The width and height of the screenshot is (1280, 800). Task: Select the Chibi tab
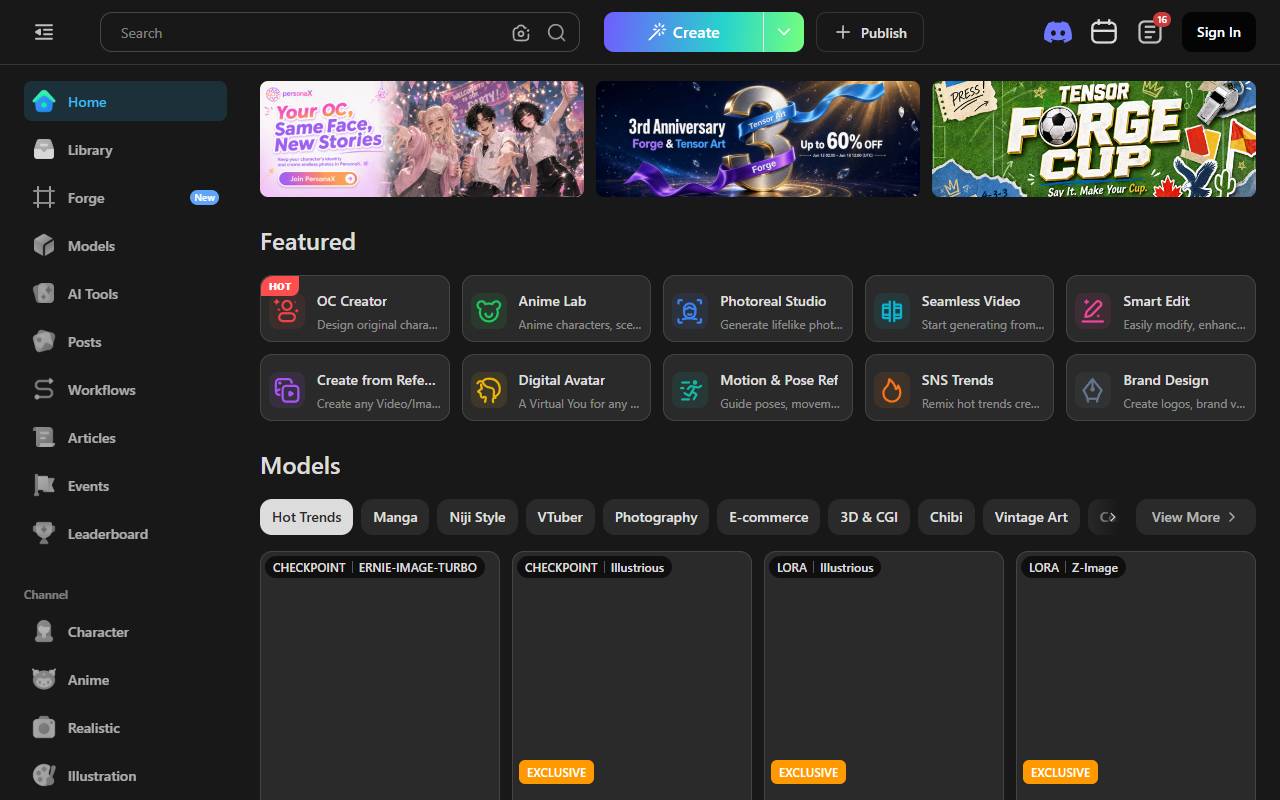click(x=946, y=517)
